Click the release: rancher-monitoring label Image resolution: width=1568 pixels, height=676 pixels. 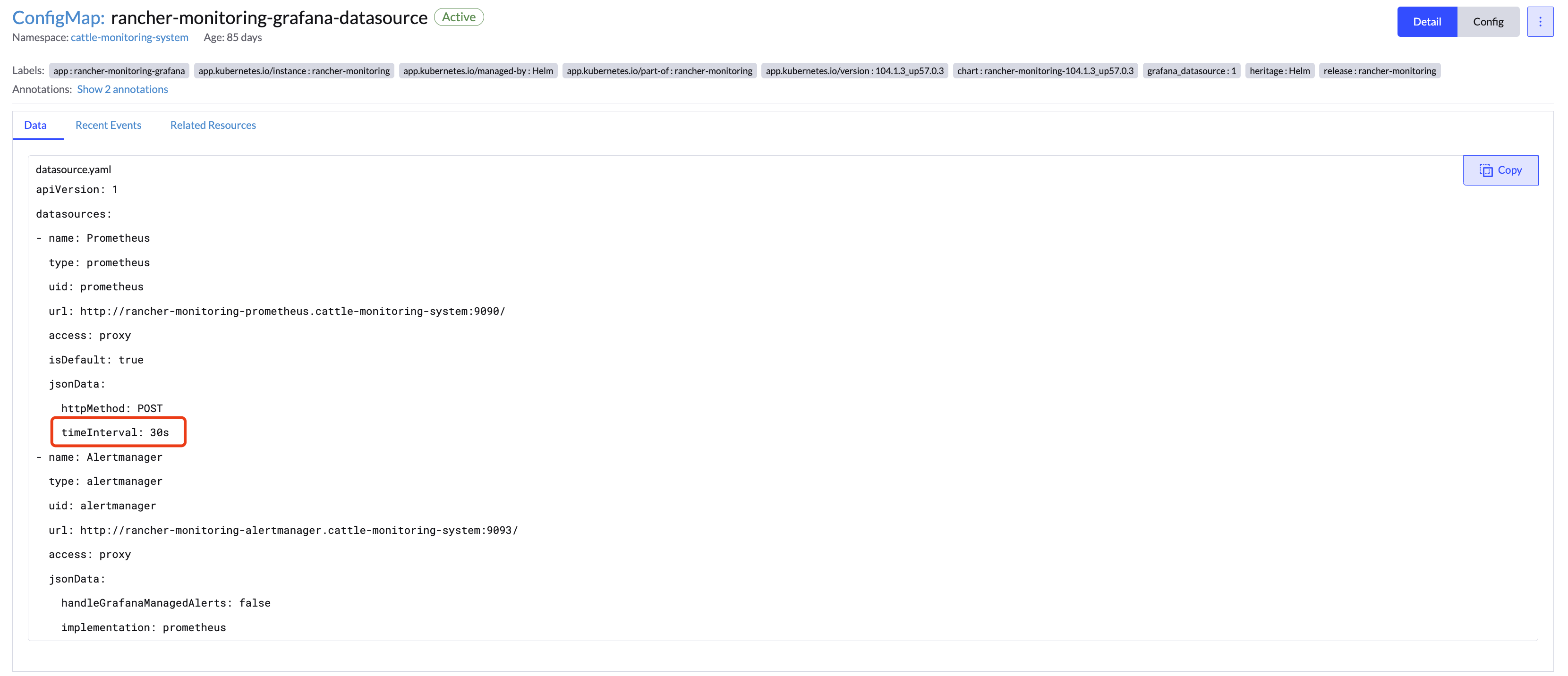point(1379,71)
